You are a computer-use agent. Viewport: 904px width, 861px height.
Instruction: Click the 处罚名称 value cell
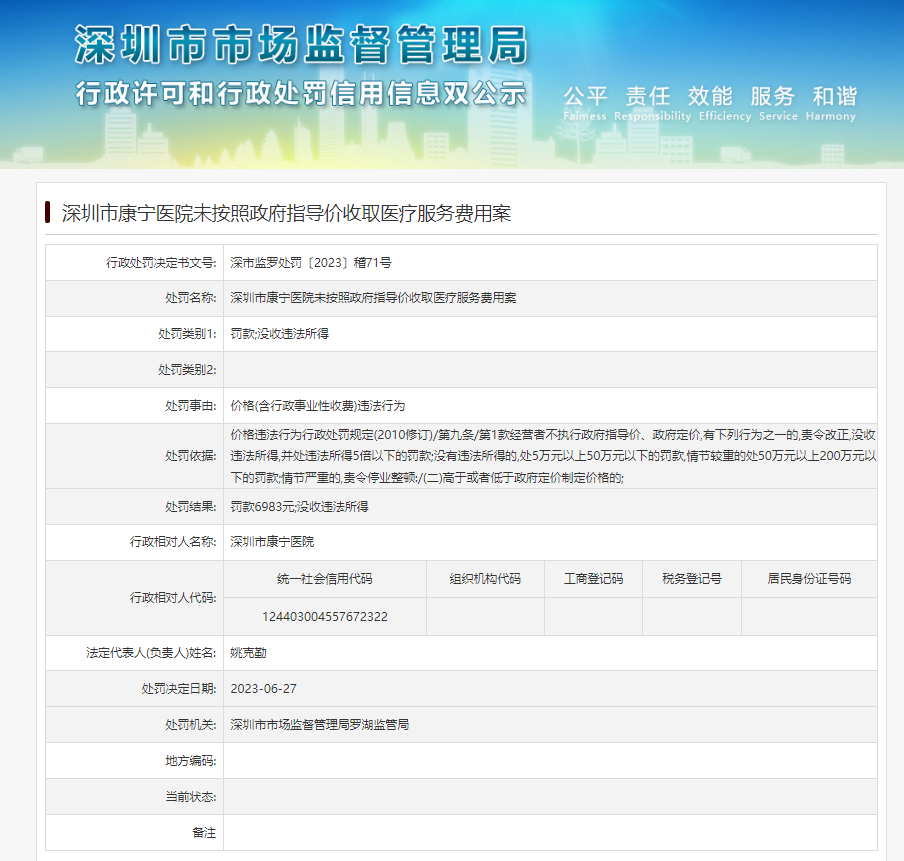[x=551, y=298]
